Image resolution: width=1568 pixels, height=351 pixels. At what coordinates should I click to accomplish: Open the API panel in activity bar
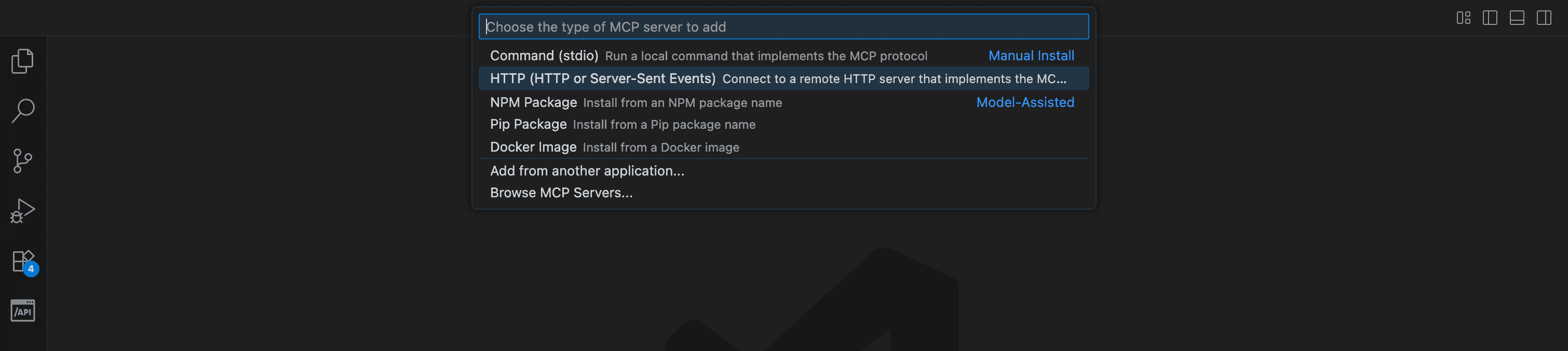point(23,311)
